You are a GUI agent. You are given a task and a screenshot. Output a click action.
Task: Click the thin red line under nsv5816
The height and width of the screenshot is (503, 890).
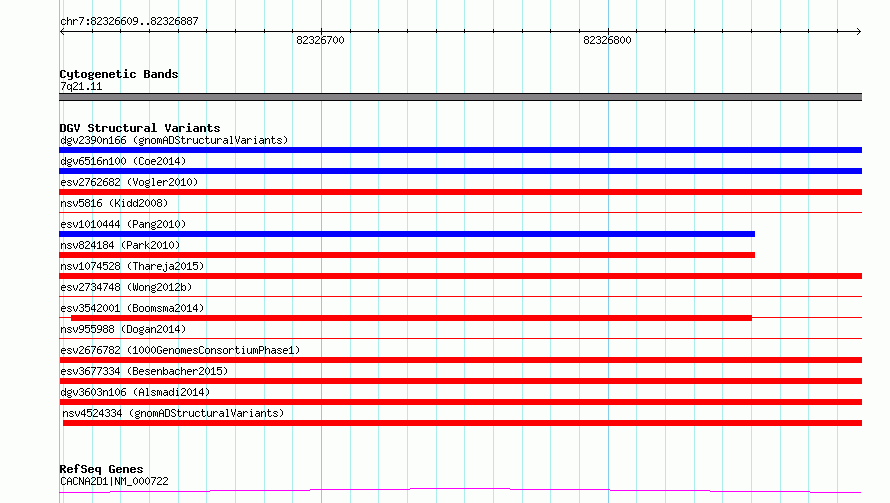pyautogui.click(x=460, y=213)
